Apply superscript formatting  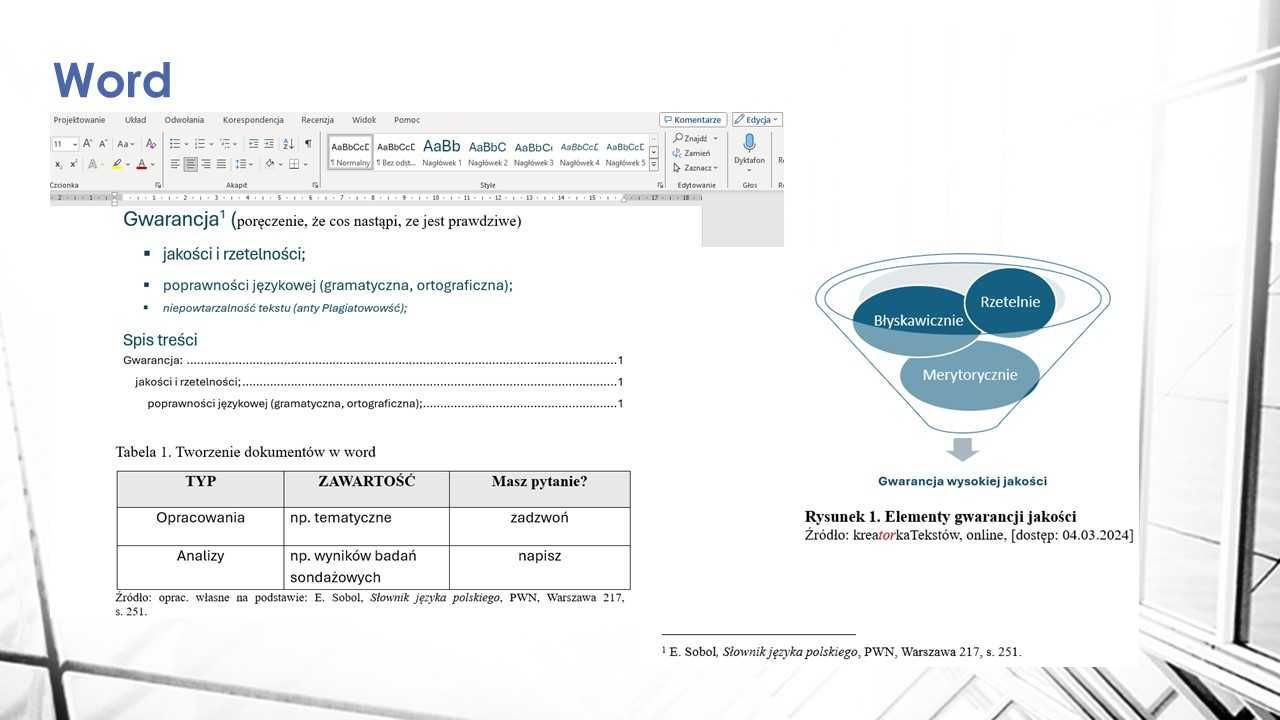point(74,164)
